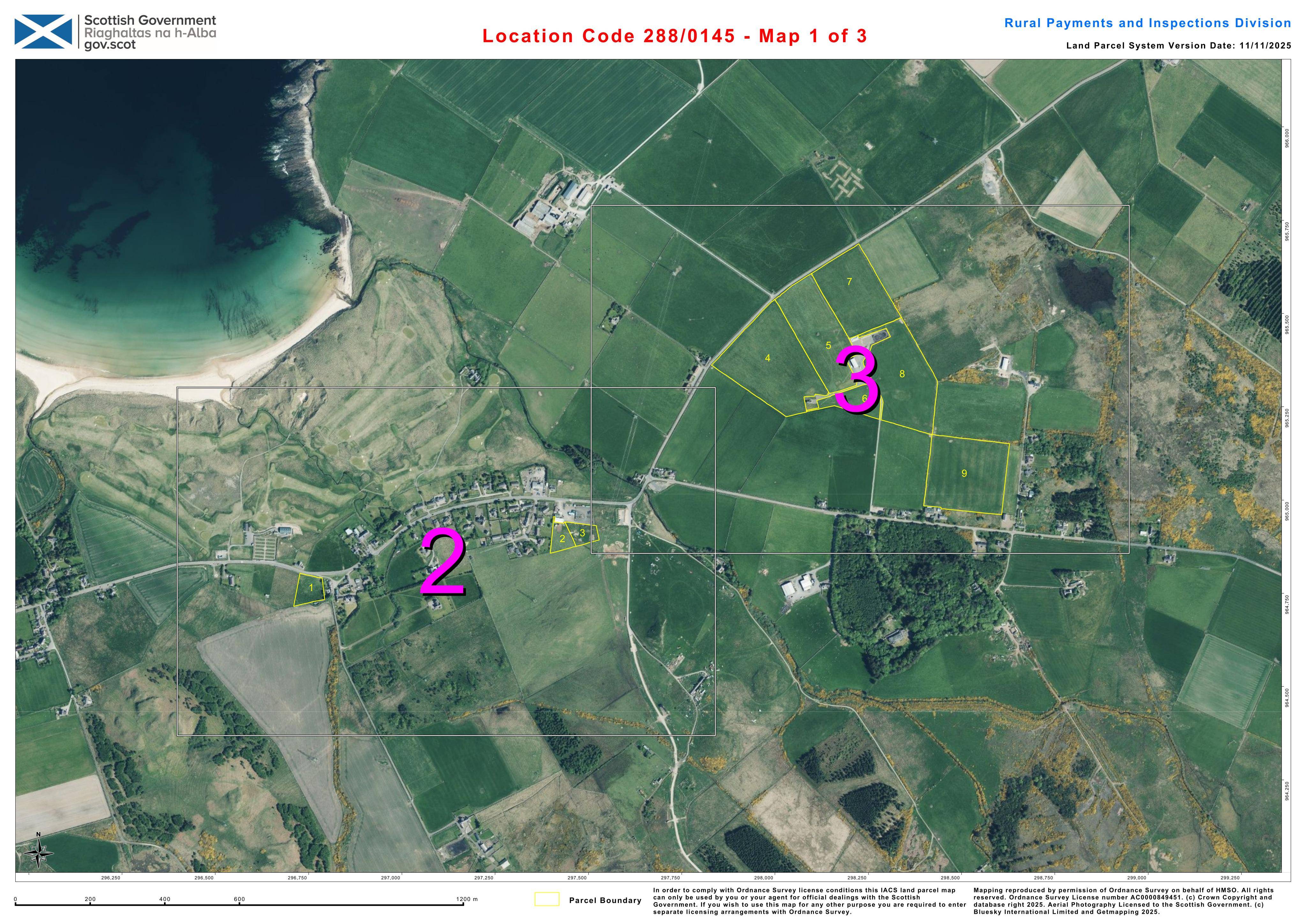Select the 'Land Parcel System Version Date: 11/11/2025' text
This screenshot has width=1307, height=924.
1178,46
